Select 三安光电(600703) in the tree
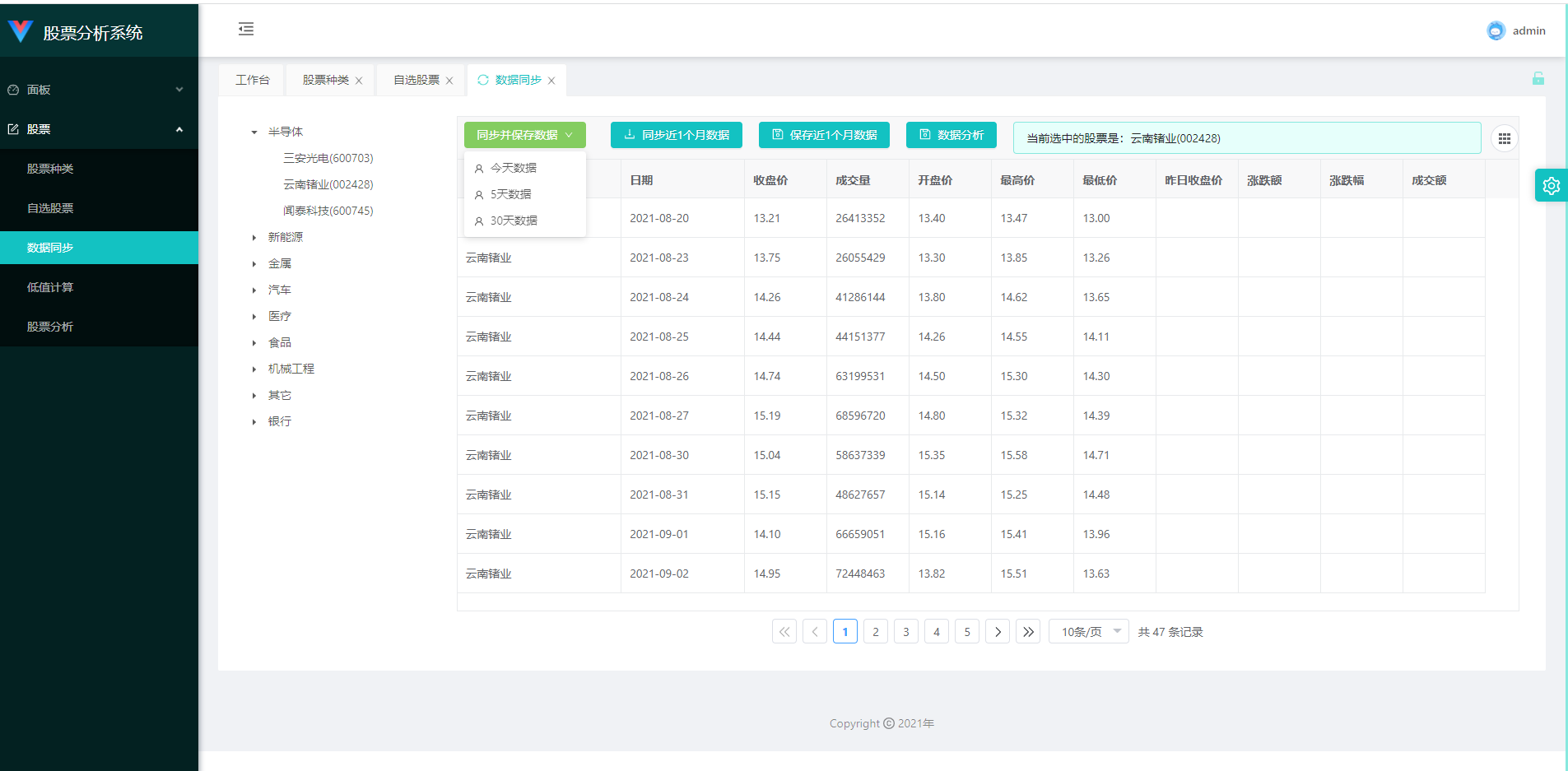Image resolution: width=1568 pixels, height=771 pixels. pos(328,158)
